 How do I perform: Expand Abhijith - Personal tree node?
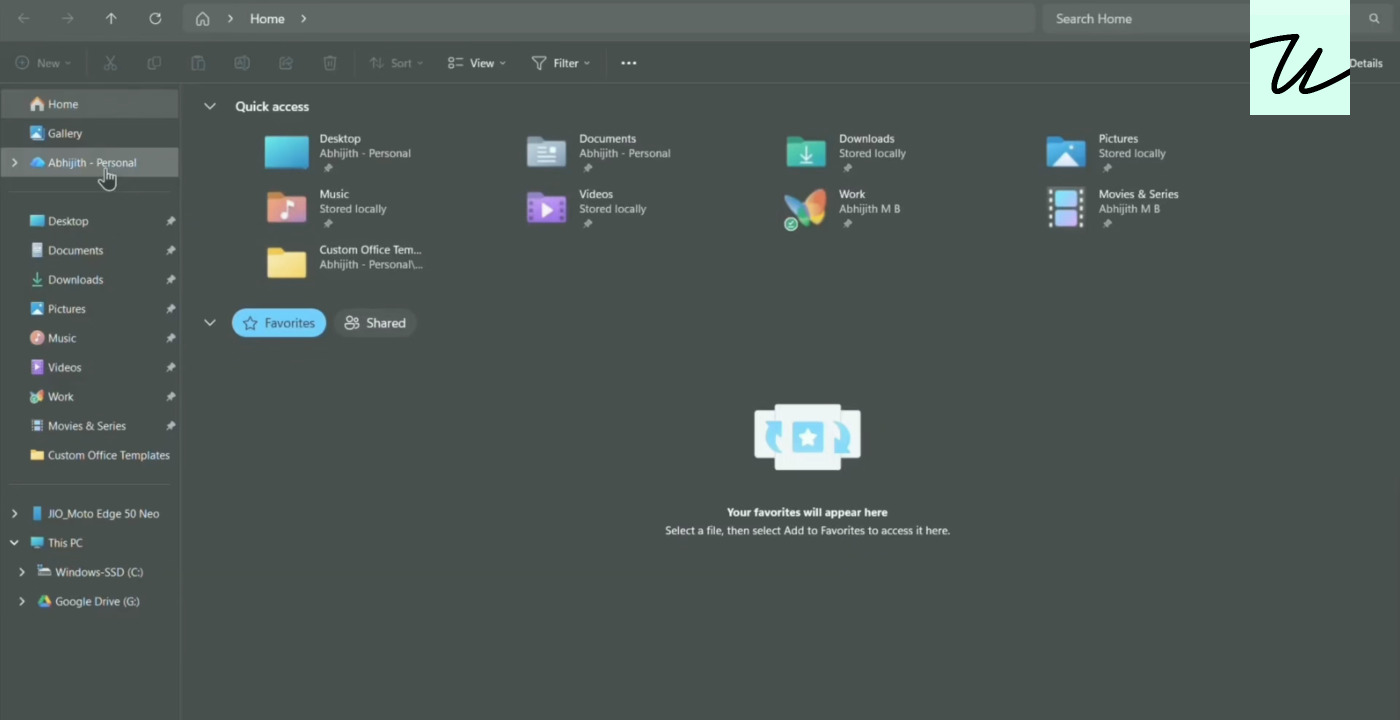click(14, 162)
